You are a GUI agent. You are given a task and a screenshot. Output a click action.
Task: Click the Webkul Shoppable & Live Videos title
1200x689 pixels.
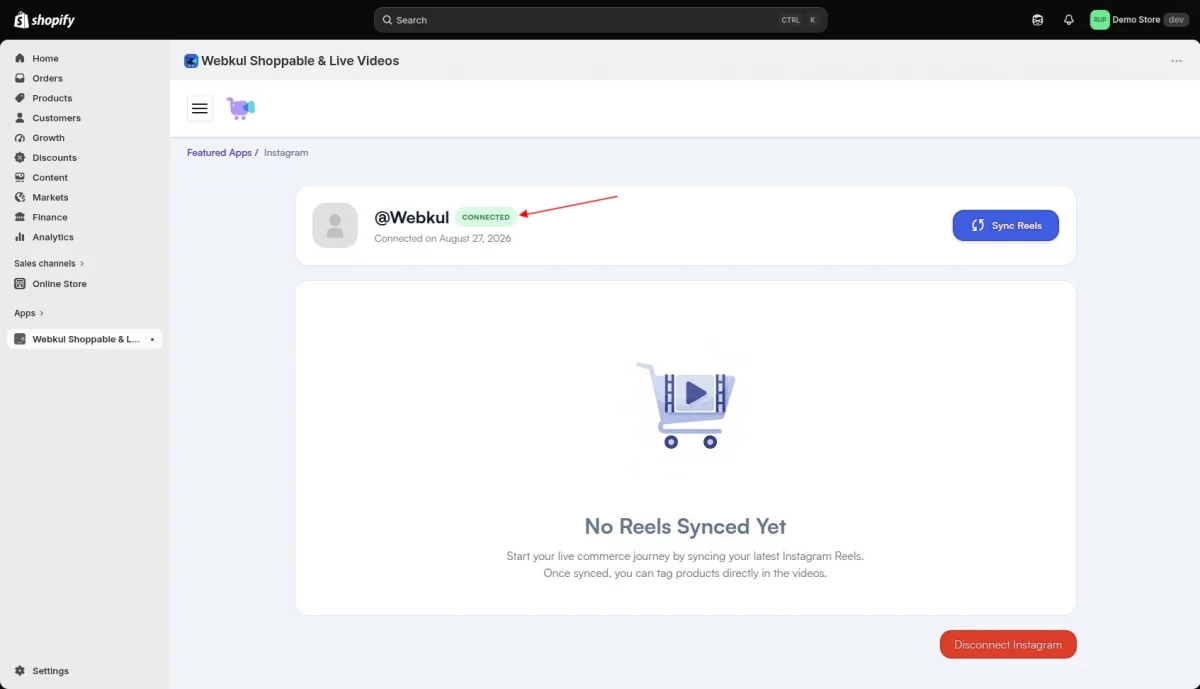(300, 61)
